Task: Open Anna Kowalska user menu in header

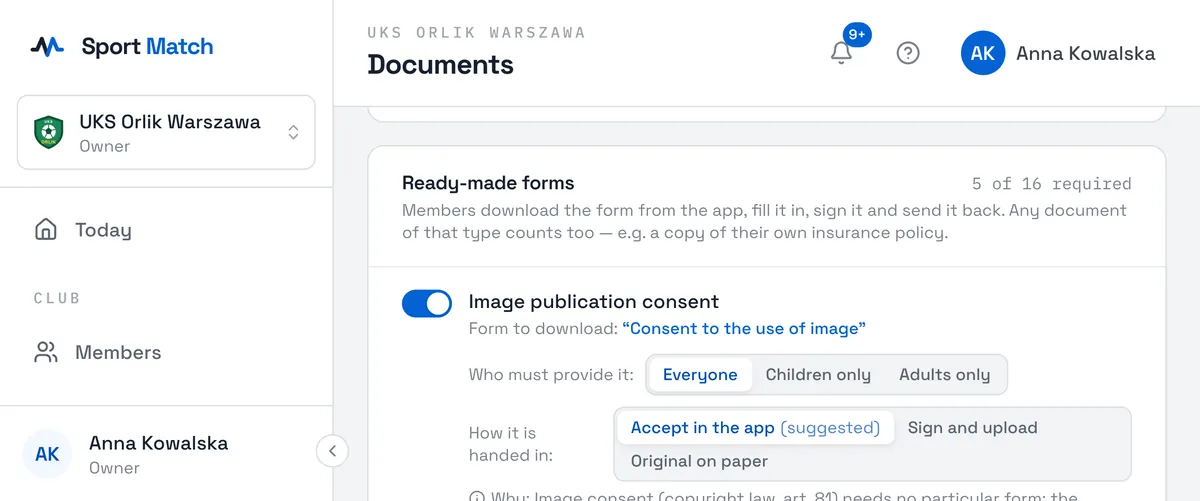Action: (x=1058, y=53)
